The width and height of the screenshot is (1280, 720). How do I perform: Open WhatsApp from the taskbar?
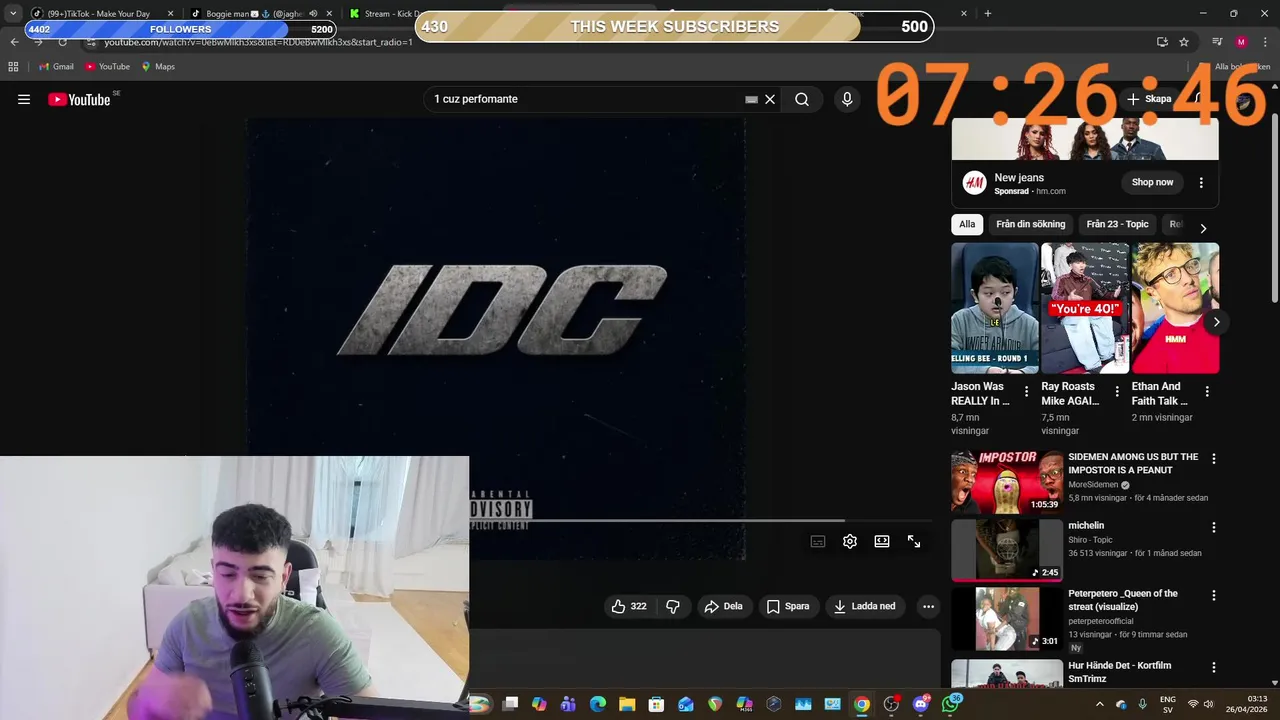pos(950,704)
